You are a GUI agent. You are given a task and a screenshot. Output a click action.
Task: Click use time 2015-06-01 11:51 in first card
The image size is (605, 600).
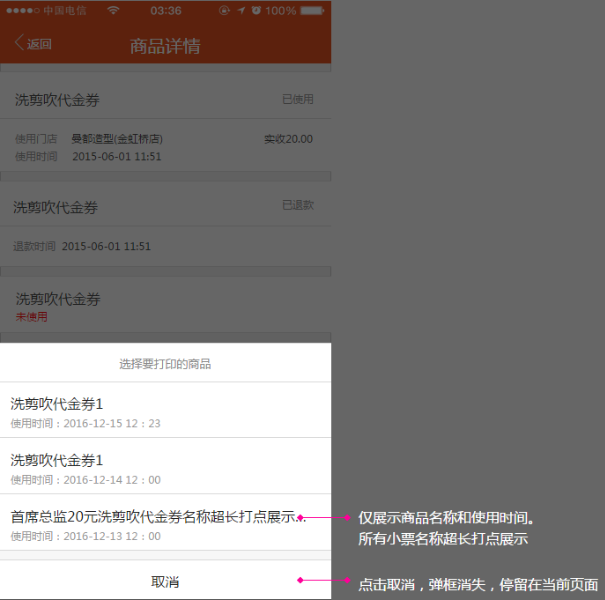pyautogui.click(x=117, y=156)
